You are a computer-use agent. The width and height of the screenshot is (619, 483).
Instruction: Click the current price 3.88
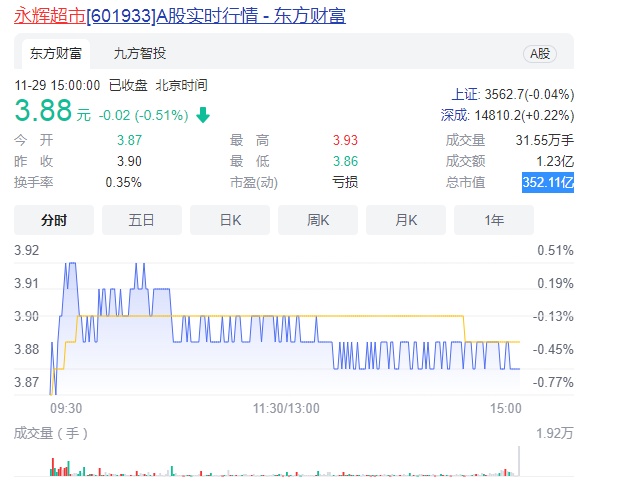coord(43,110)
